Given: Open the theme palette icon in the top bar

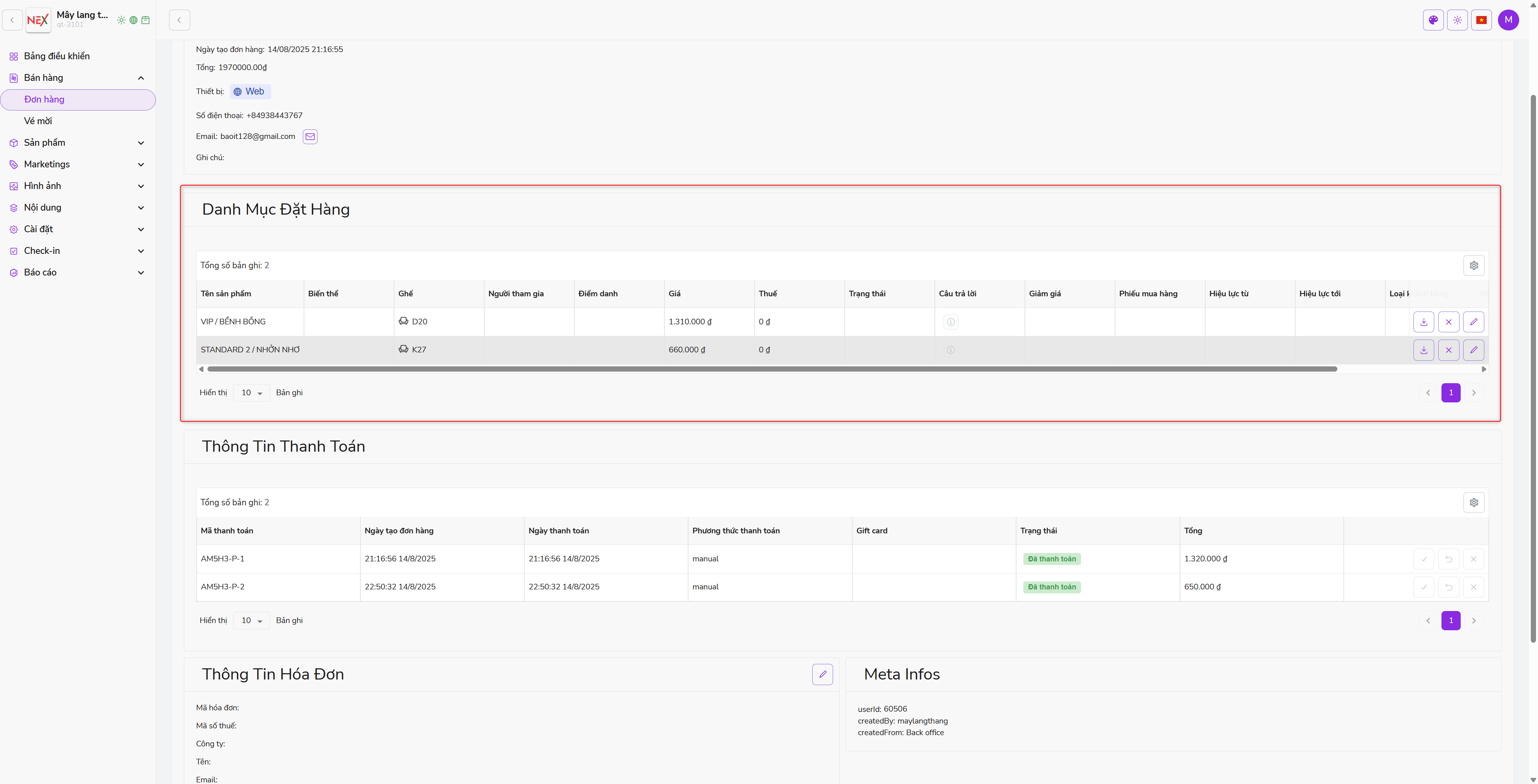Looking at the screenshot, I should tap(1433, 20).
